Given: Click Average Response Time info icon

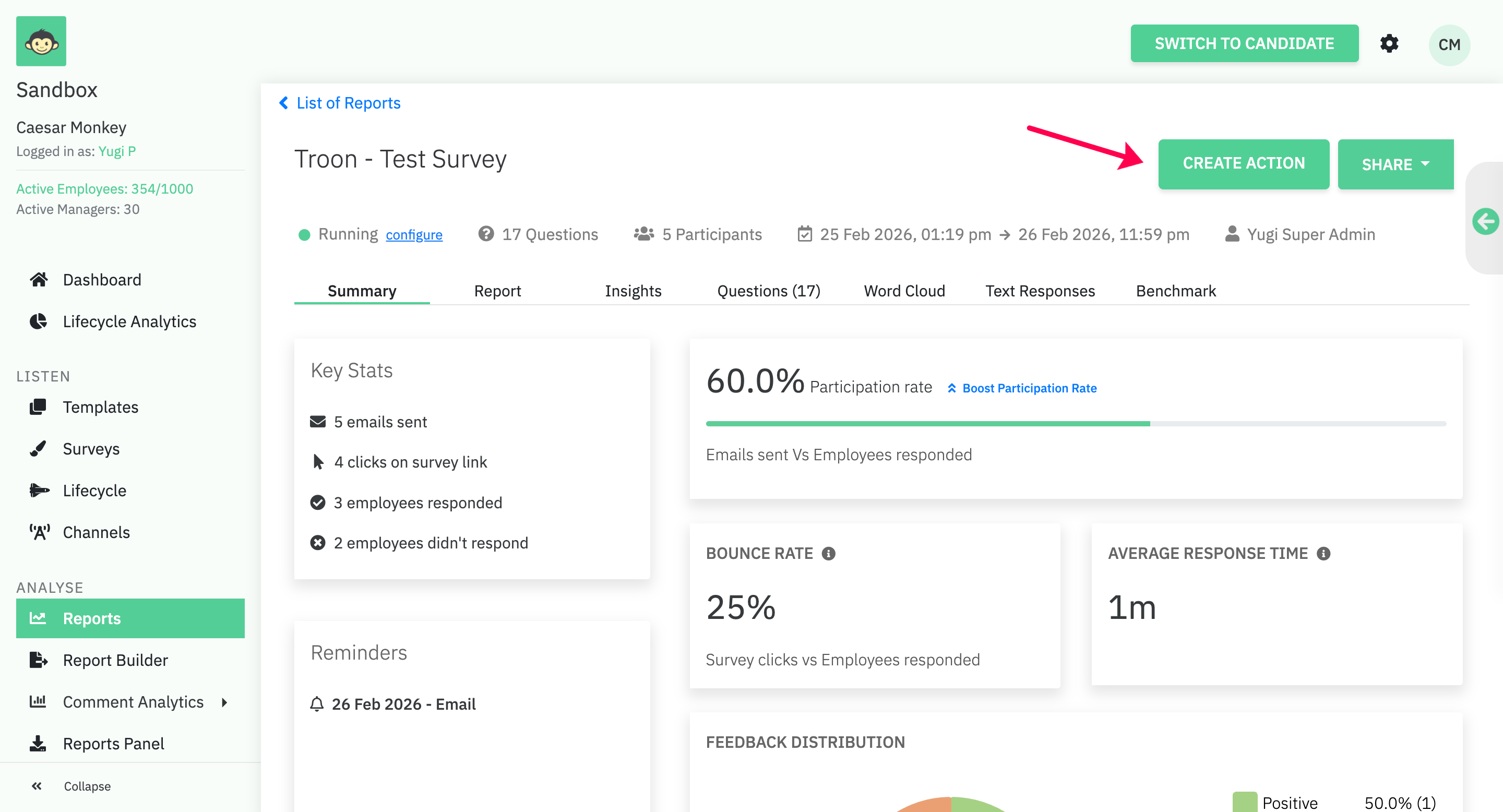Looking at the screenshot, I should point(1323,553).
